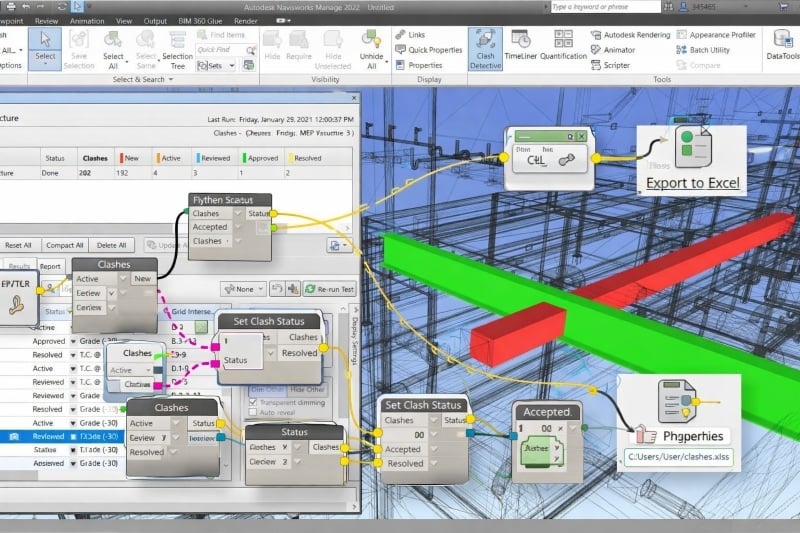Open the Find Items tool
Viewport: 800px width, 533px height.
pos(221,35)
